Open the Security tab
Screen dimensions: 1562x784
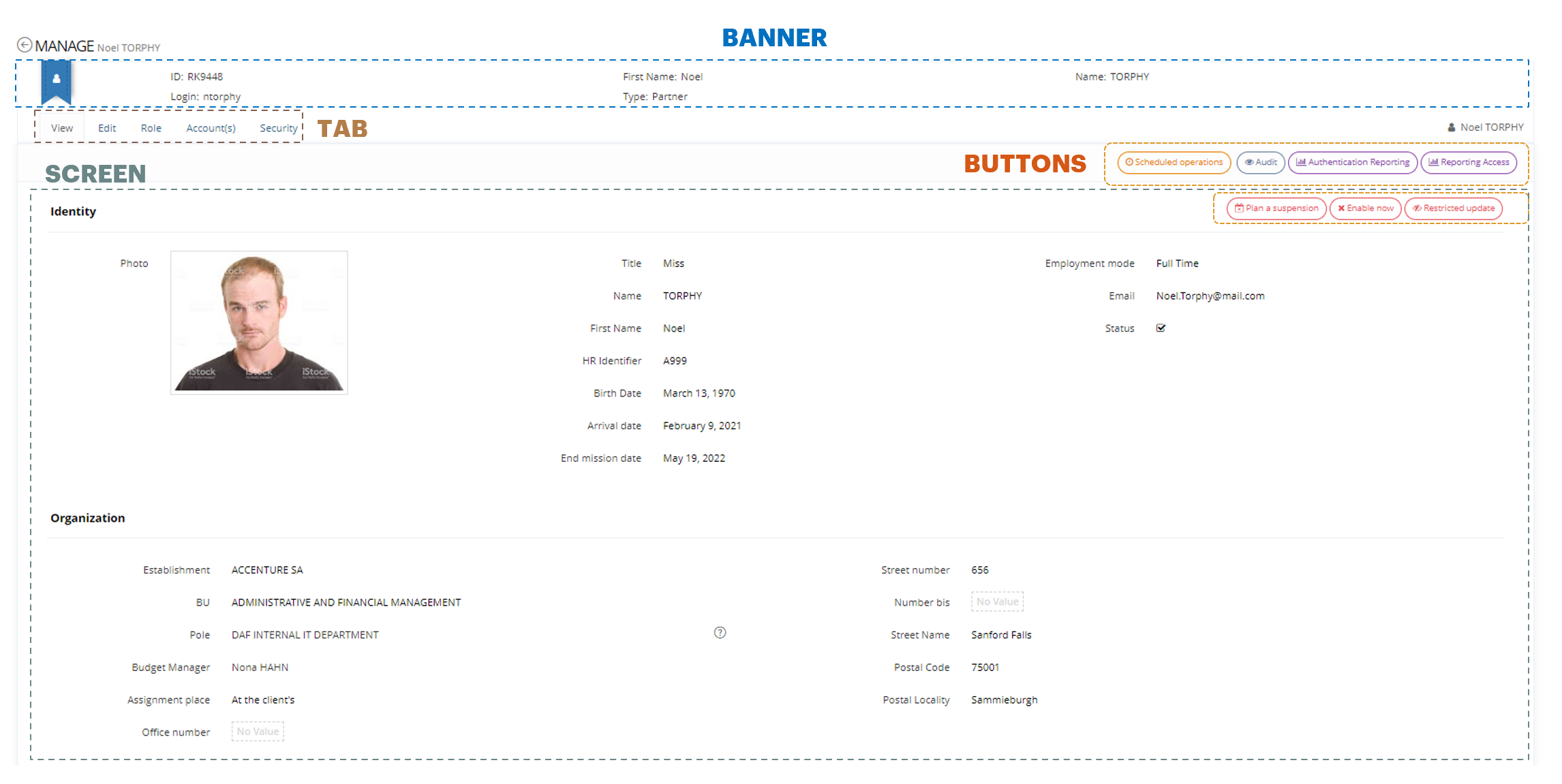pos(278,127)
